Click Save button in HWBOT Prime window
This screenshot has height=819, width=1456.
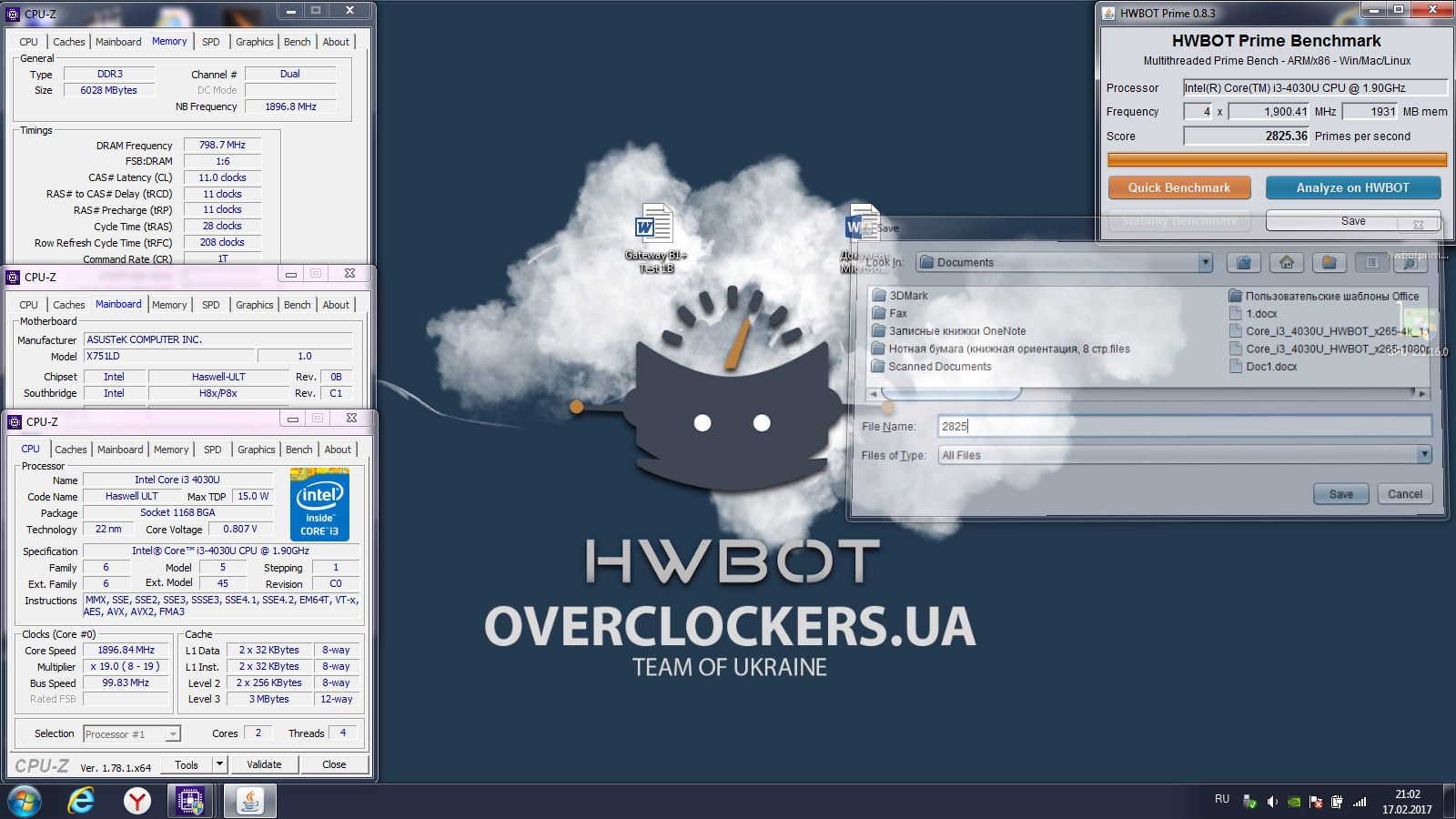(1353, 221)
